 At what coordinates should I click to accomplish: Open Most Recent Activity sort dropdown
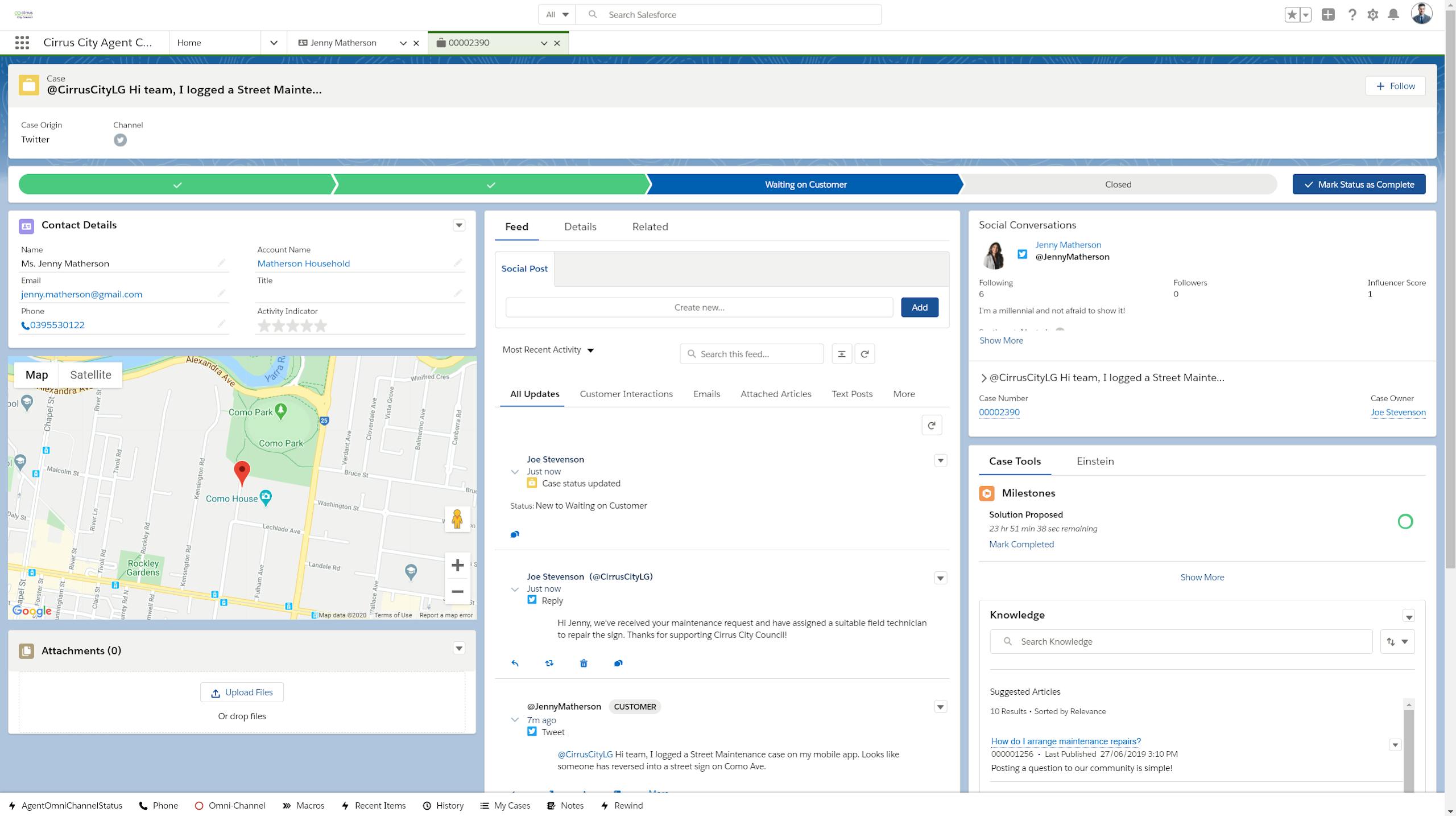tap(548, 350)
